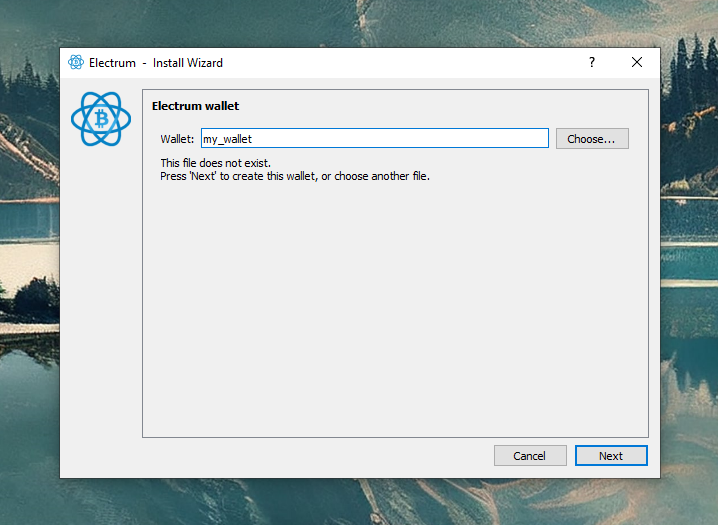Click the 'Press Next to create' instruction text
This screenshot has height=525, width=718.
pyautogui.click(x=294, y=176)
